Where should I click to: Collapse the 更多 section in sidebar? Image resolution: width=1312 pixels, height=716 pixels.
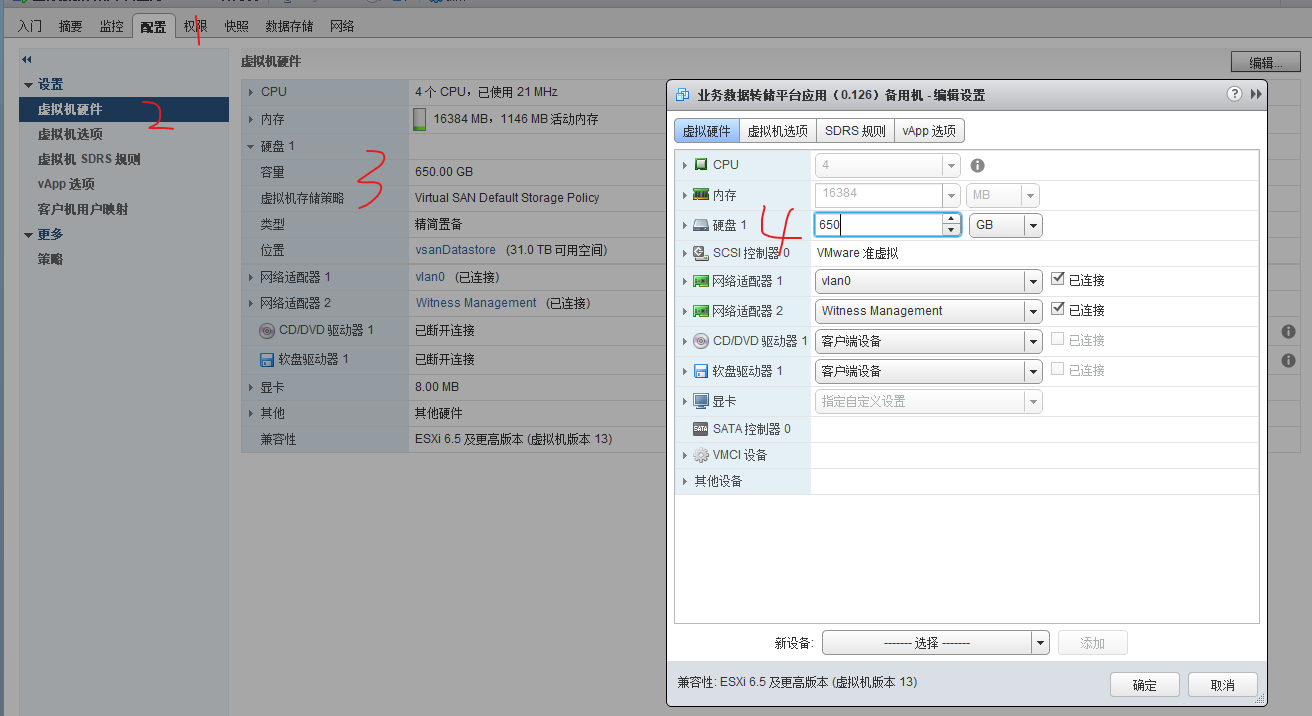click(x=28, y=235)
